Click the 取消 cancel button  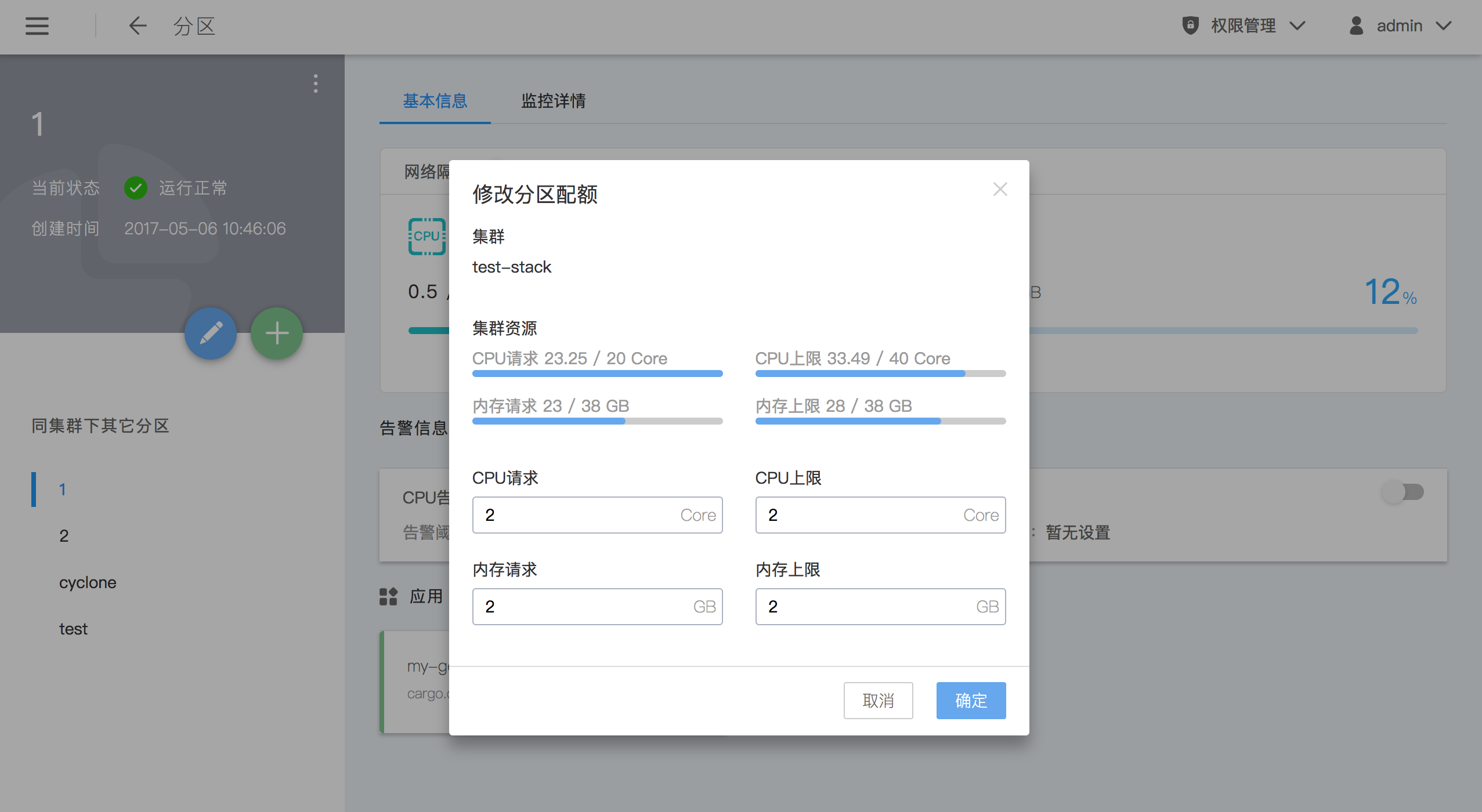(x=878, y=701)
